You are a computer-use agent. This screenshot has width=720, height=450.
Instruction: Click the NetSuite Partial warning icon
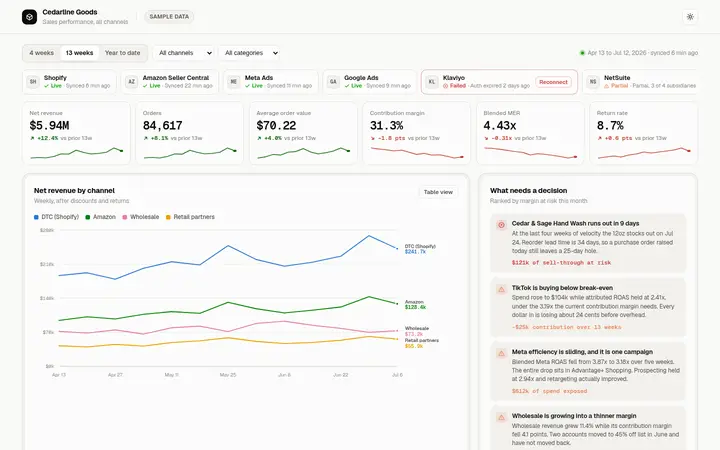607,86
